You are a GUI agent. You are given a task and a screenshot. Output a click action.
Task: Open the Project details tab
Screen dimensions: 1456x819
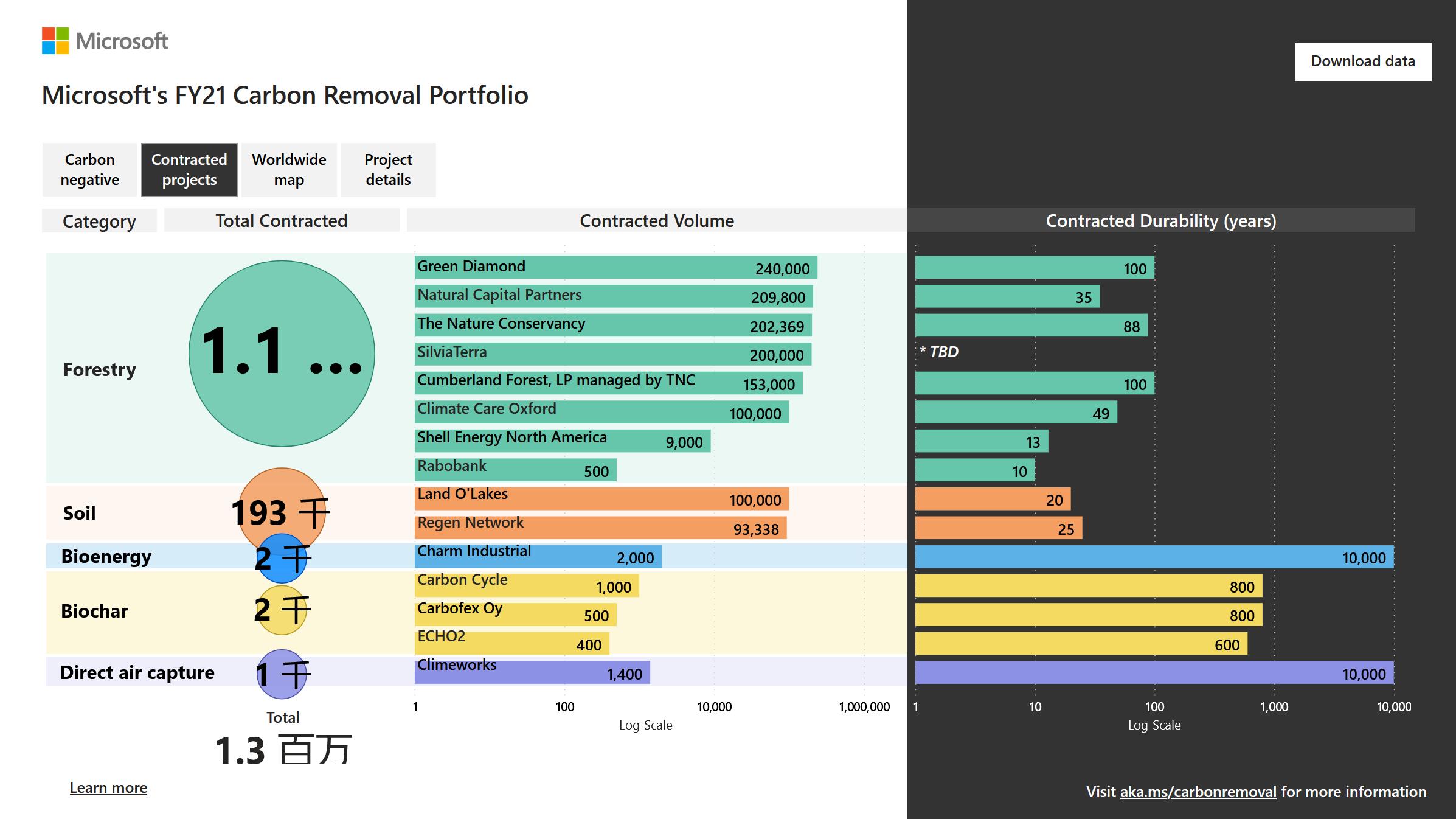coord(388,170)
